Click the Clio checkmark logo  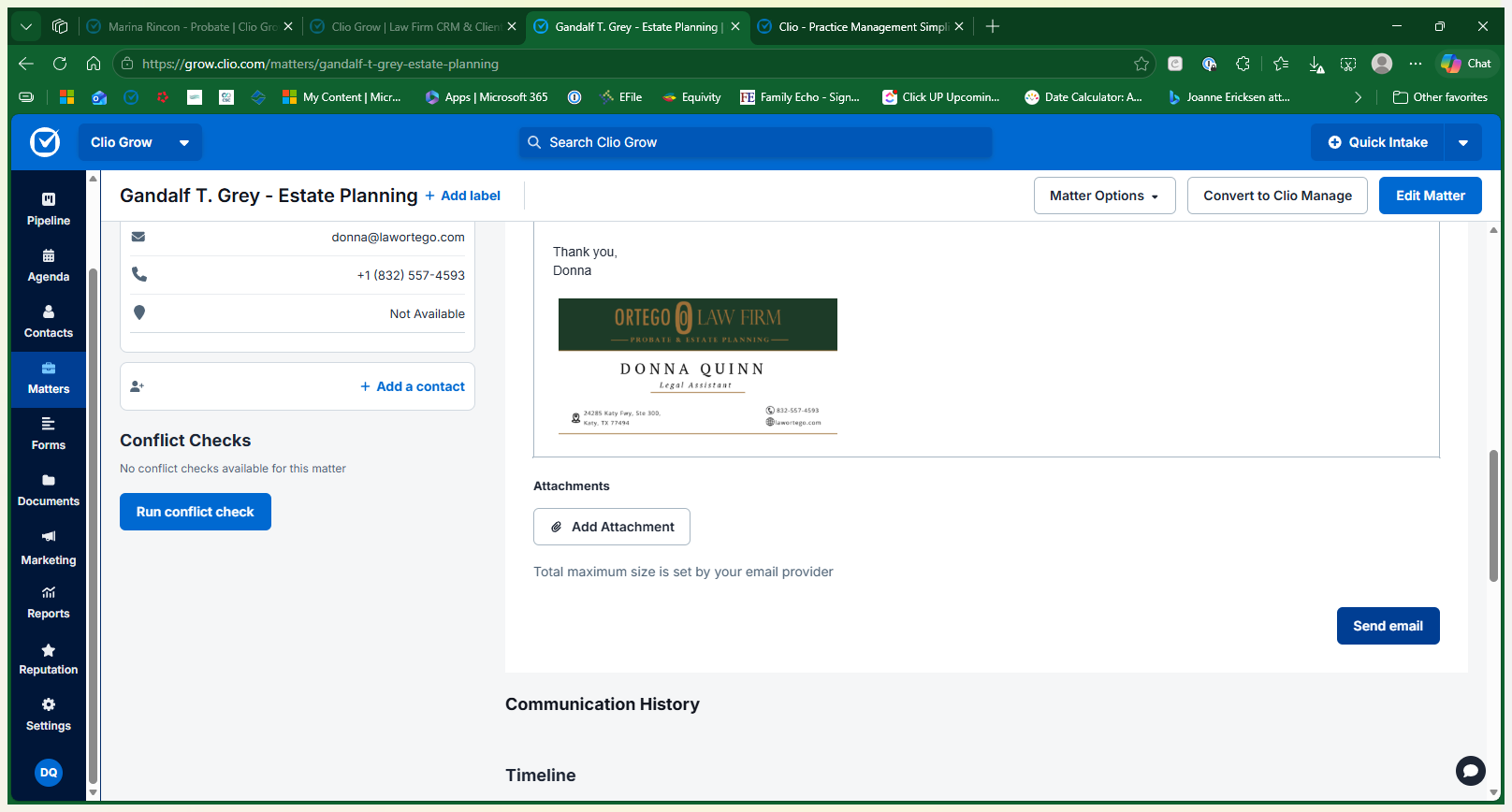coord(45,142)
